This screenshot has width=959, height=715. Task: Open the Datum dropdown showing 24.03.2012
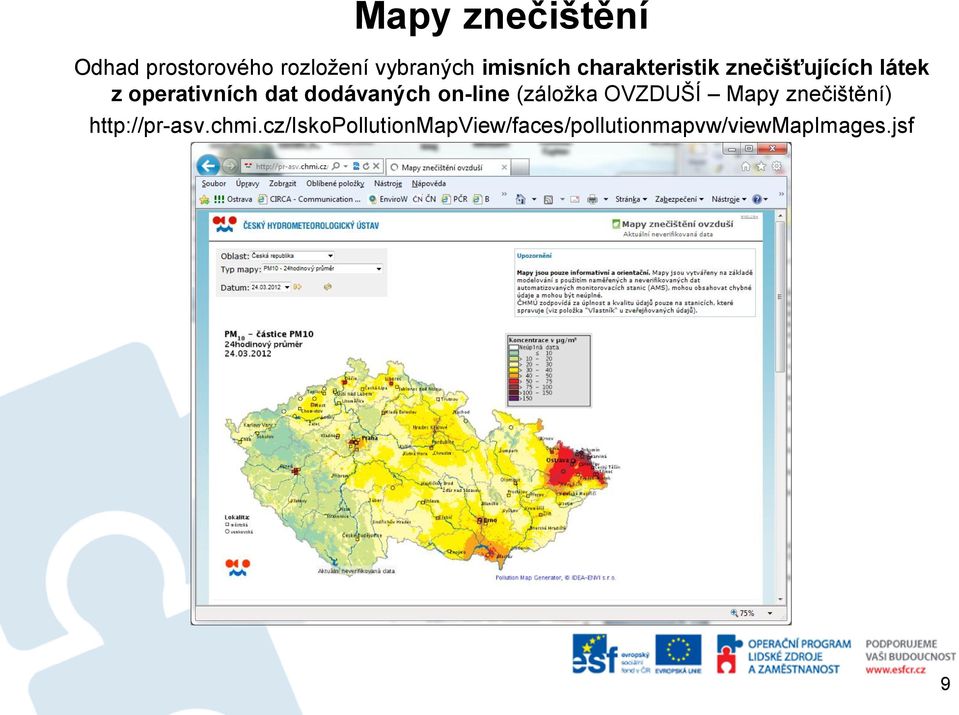[270, 287]
